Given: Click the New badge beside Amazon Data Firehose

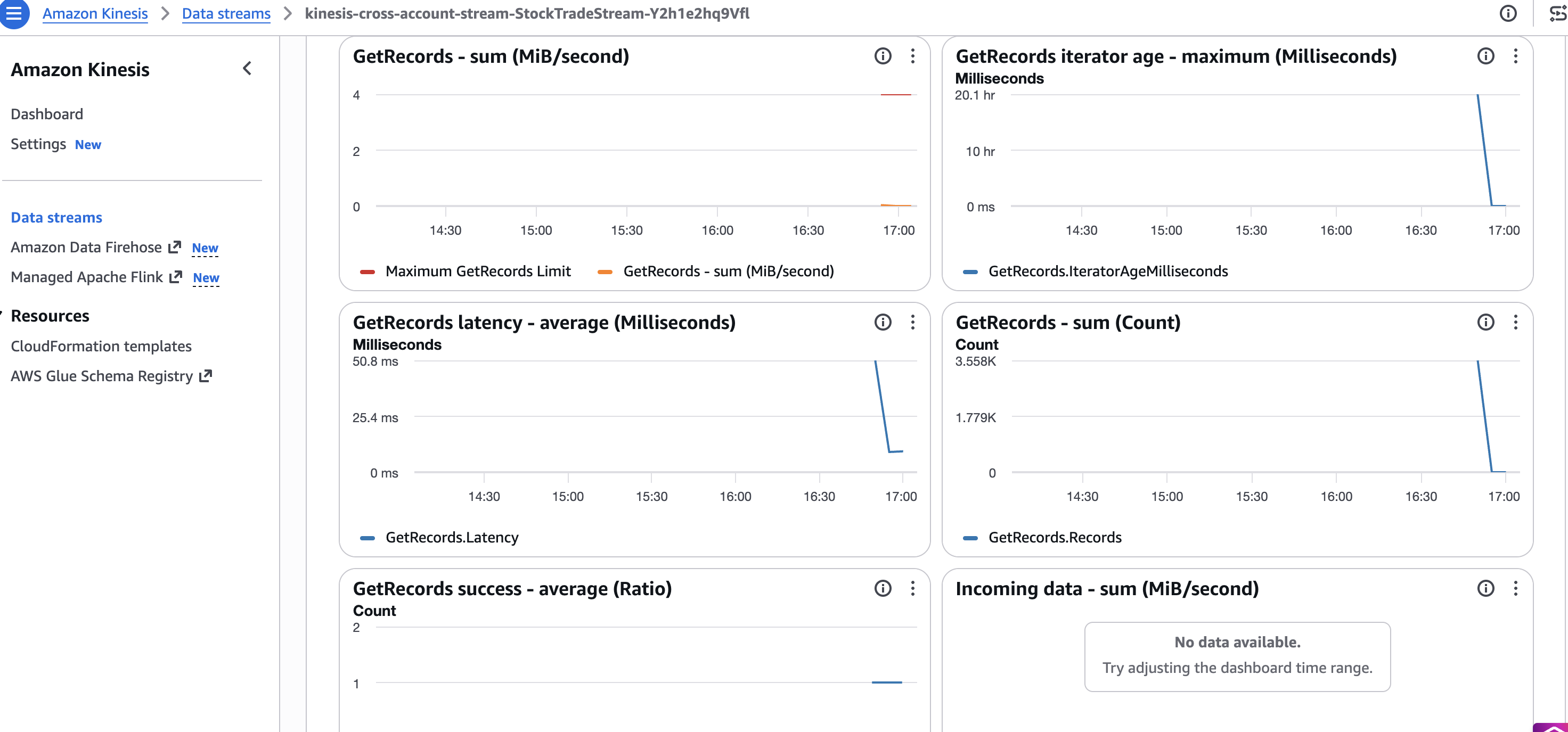Looking at the screenshot, I should [205, 248].
